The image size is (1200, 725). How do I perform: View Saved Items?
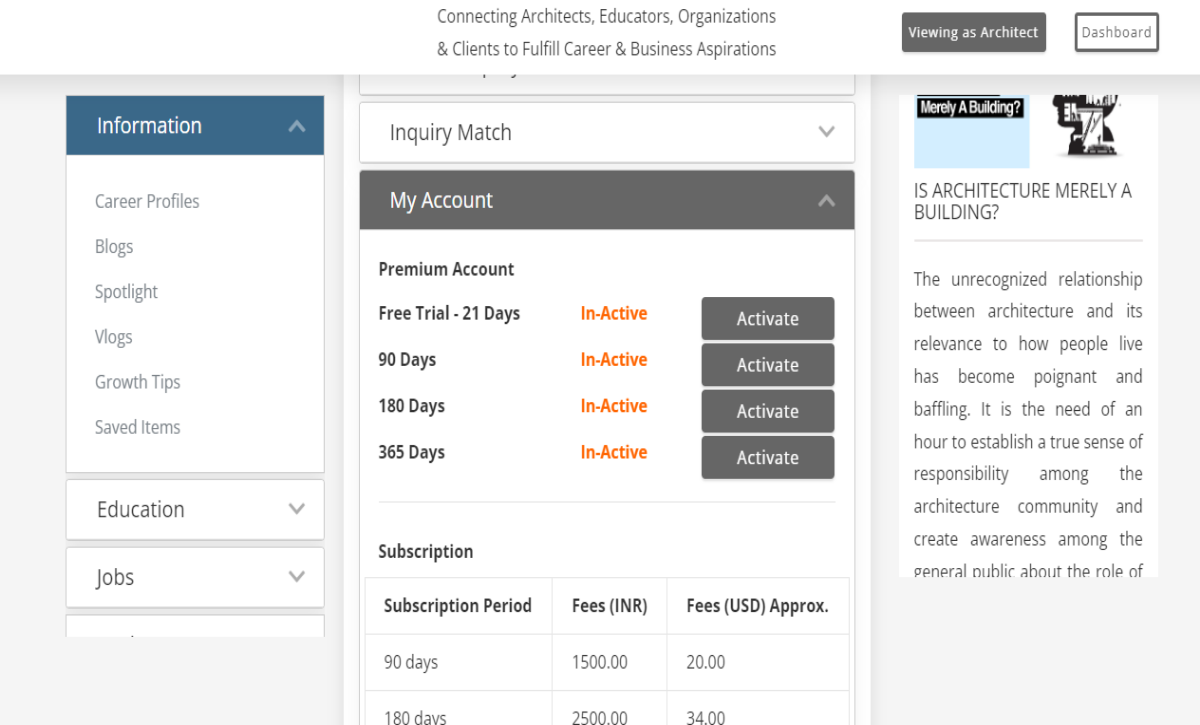(137, 427)
